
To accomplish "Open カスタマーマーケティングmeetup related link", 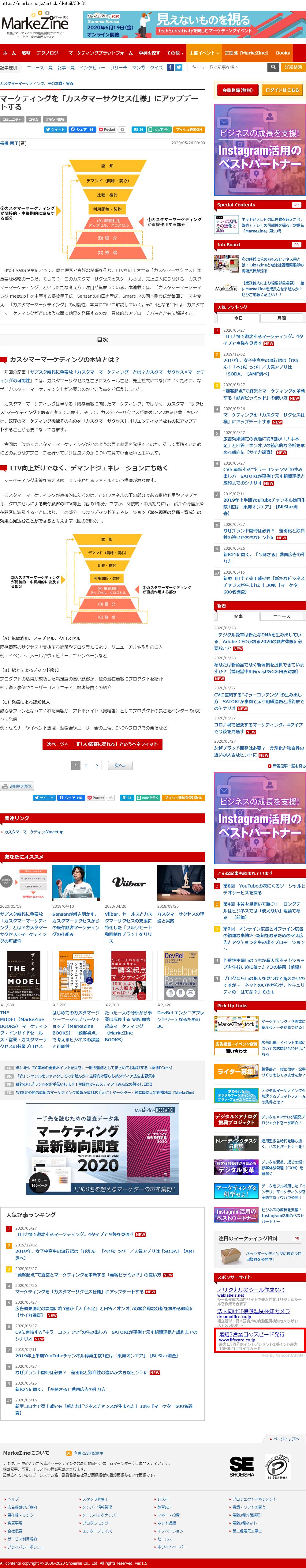I will click(34, 831).
